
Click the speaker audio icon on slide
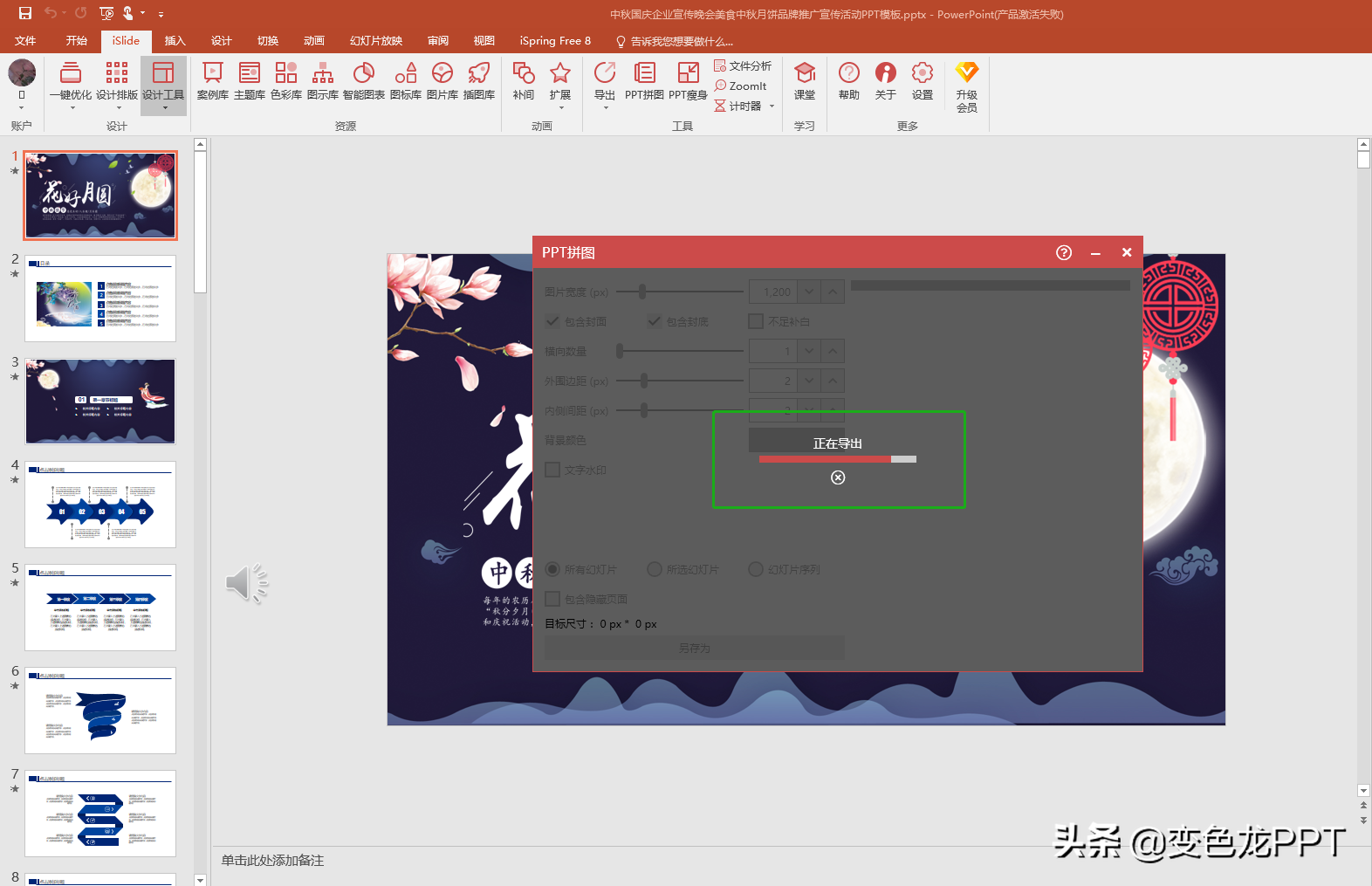tap(247, 583)
